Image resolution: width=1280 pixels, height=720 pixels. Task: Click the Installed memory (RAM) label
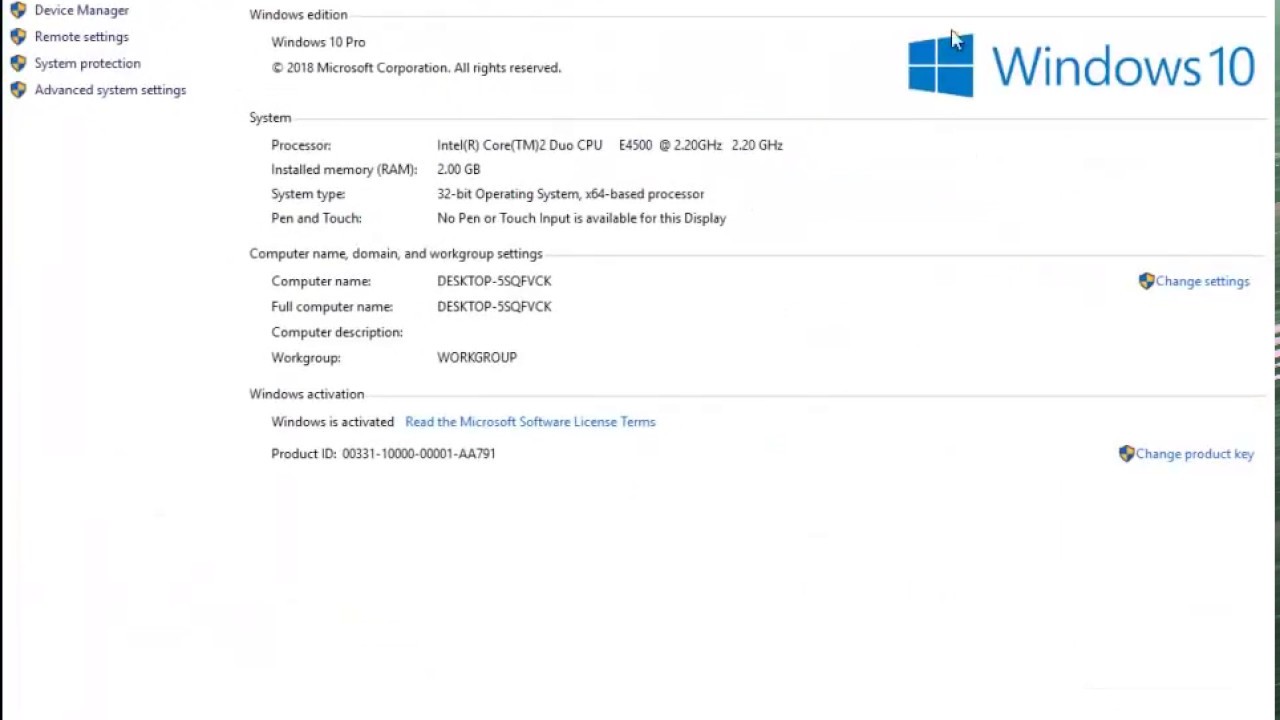pos(344,170)
